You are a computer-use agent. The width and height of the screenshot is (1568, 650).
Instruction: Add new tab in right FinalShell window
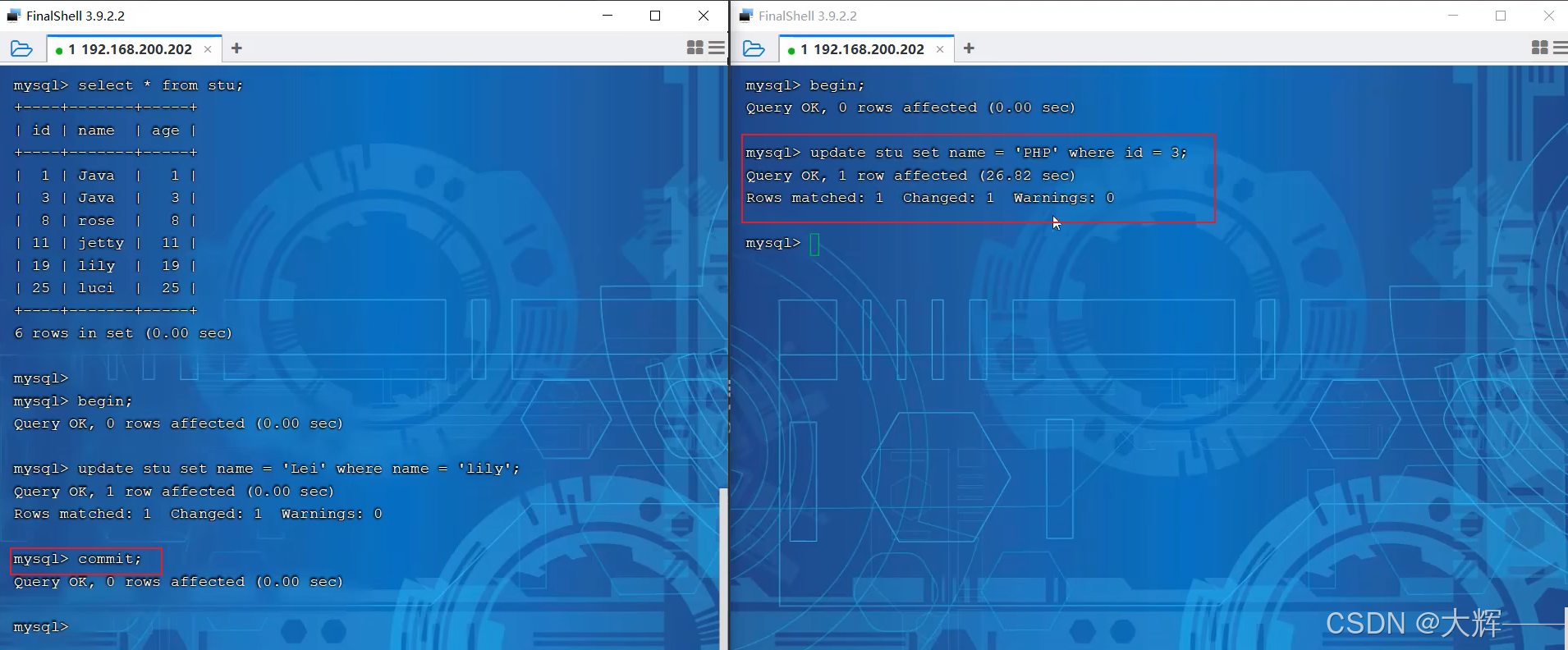point(969,48)
